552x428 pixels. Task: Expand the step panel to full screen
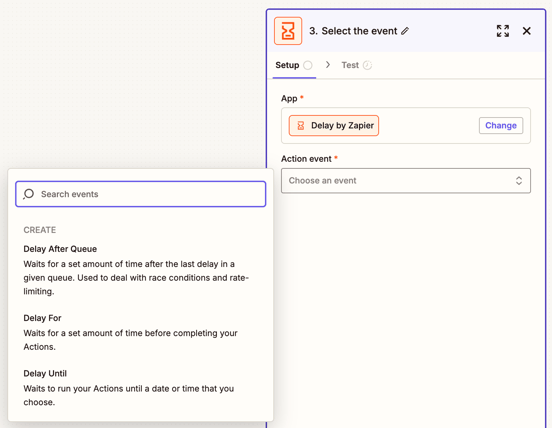pos(503,31)
